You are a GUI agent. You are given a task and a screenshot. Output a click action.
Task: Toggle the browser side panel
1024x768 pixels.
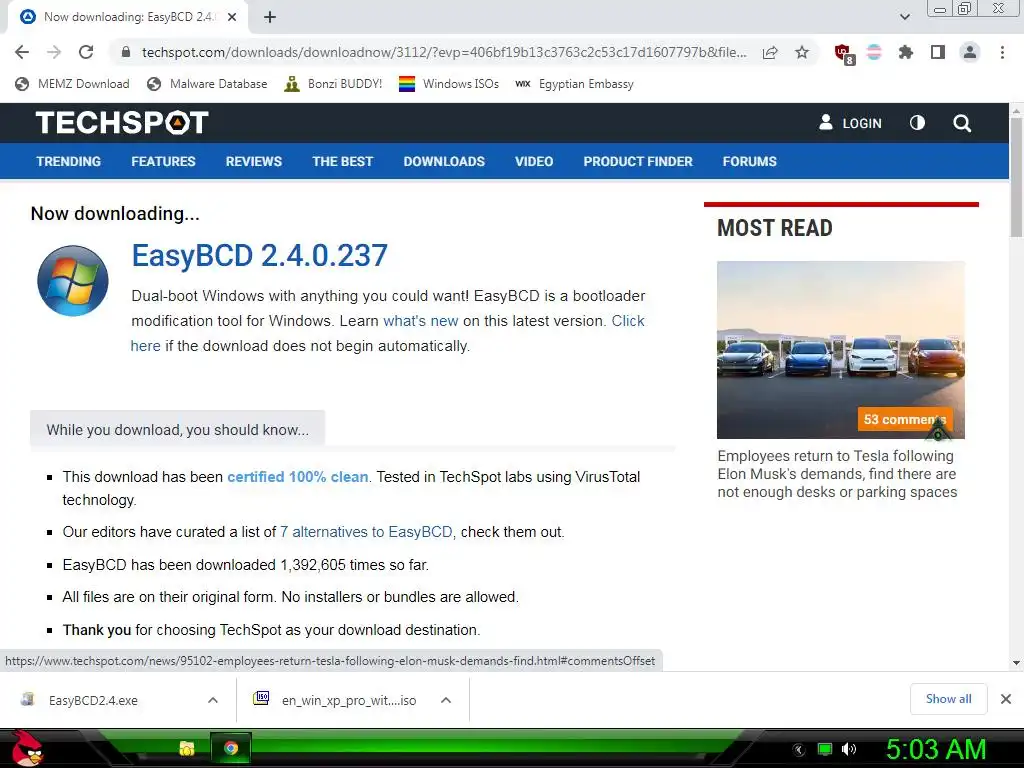(938, 52)
